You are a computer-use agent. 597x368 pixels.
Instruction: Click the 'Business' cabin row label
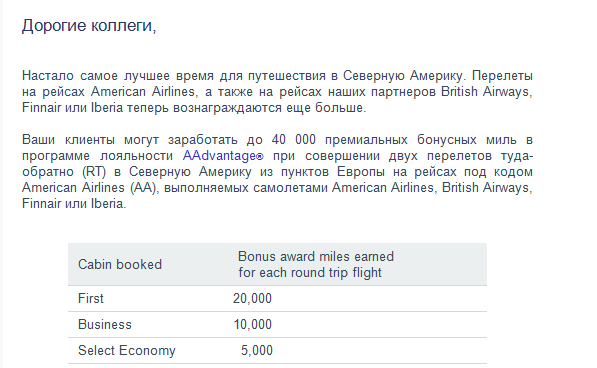(x=105, y=325)
